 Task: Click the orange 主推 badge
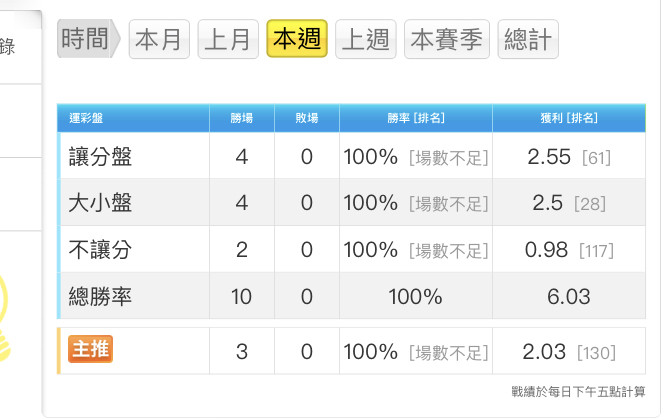click(x=90, y=349)
